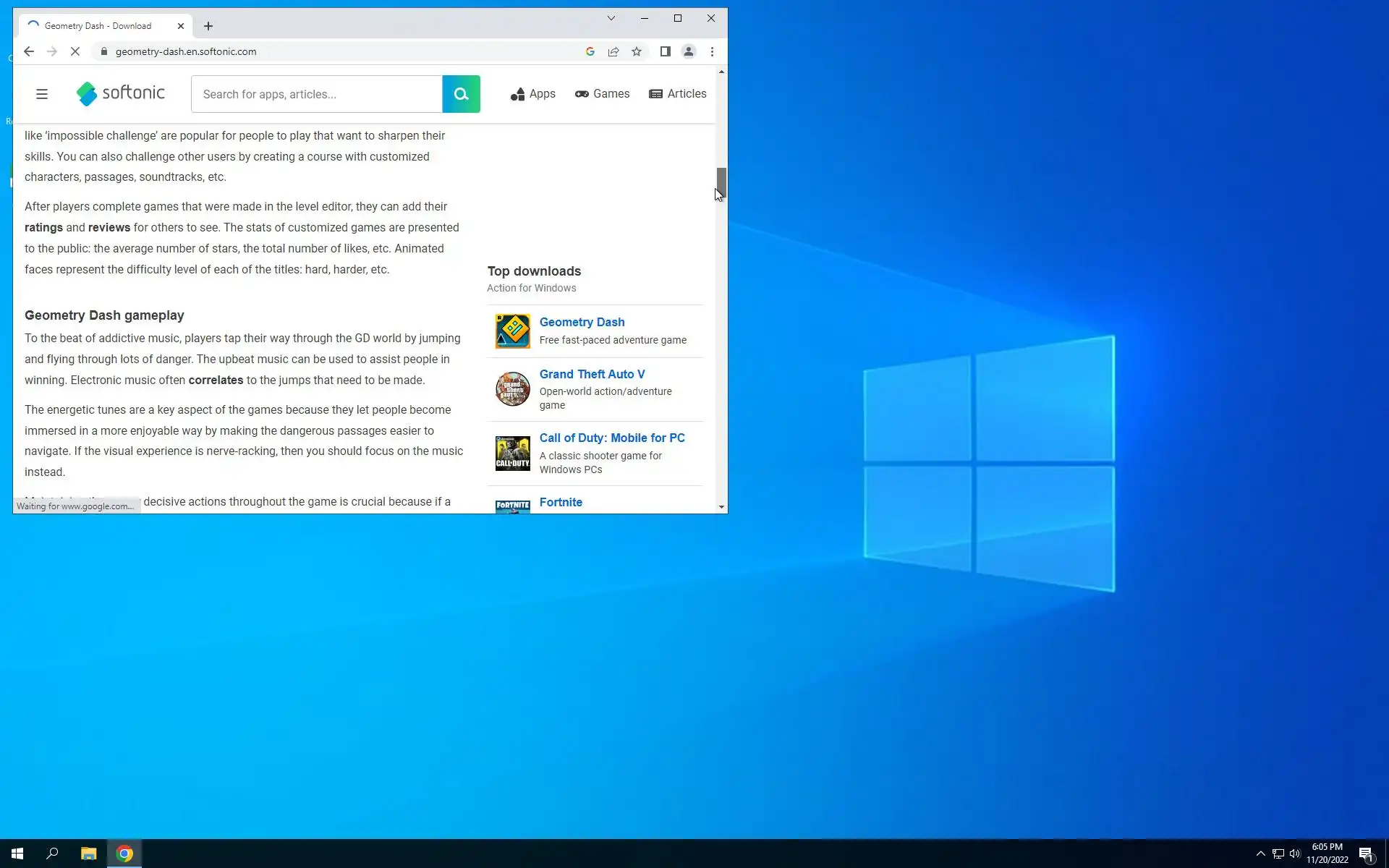Open the Chrome three-dot menu
This screenshot has height=868, width=1389.
pyautogui.click(x=712, y=51)
